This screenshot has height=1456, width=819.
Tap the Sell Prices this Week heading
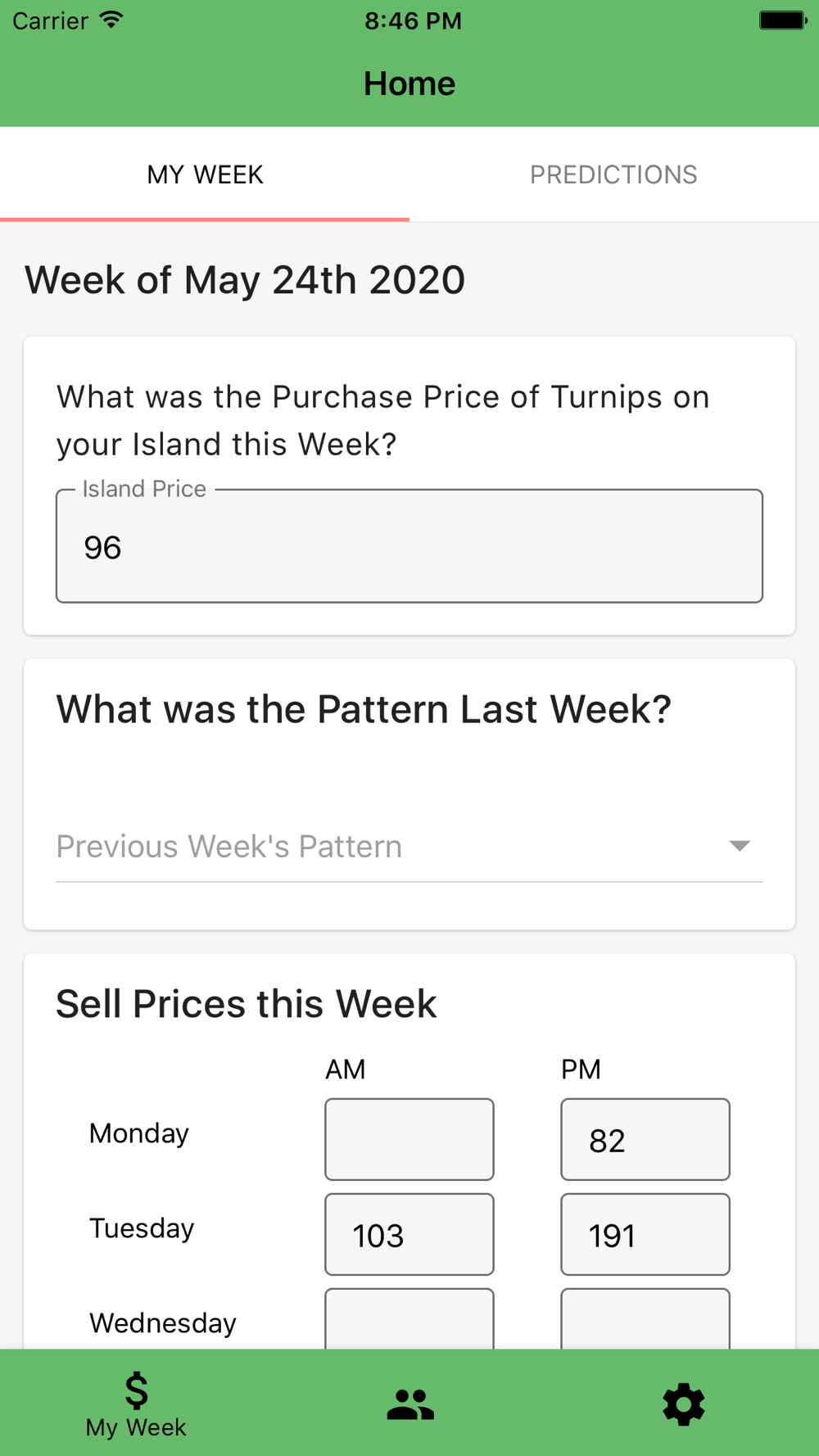pyautogui.click(x=247, y=1004)
